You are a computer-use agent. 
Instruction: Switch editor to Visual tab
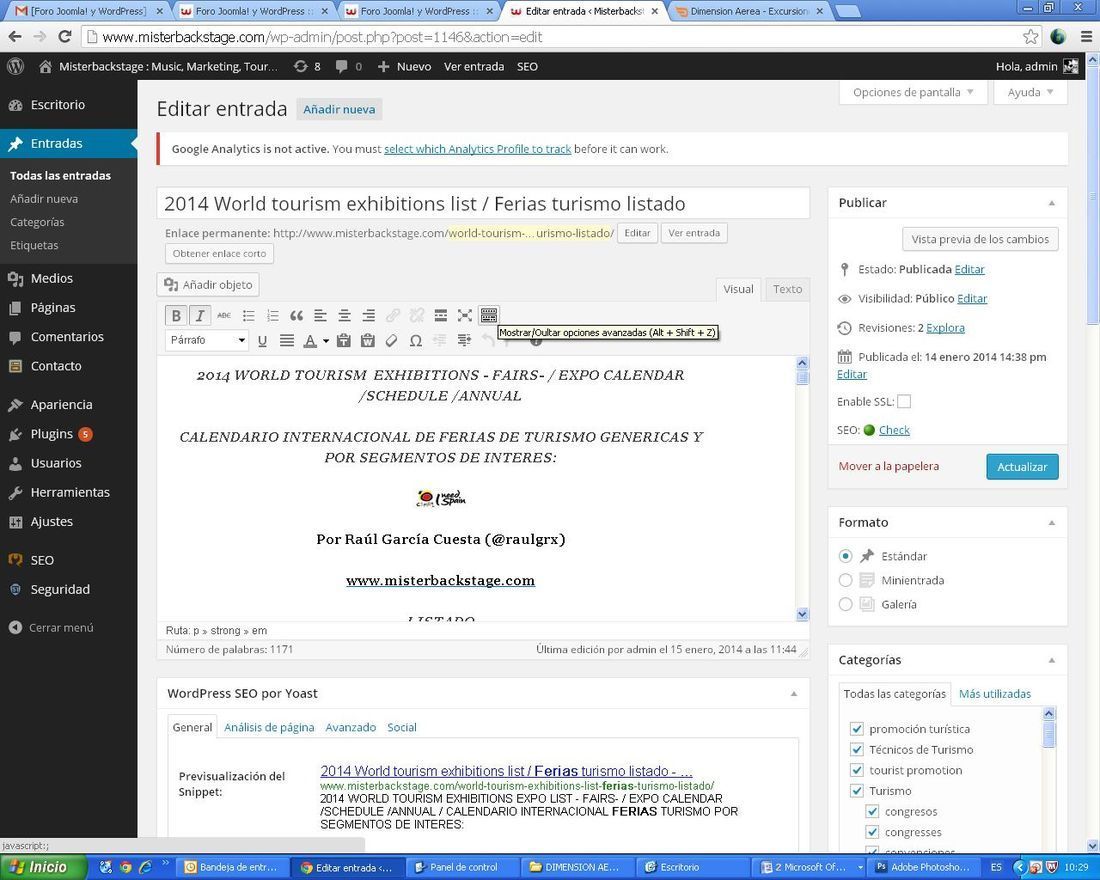(738, 289)
